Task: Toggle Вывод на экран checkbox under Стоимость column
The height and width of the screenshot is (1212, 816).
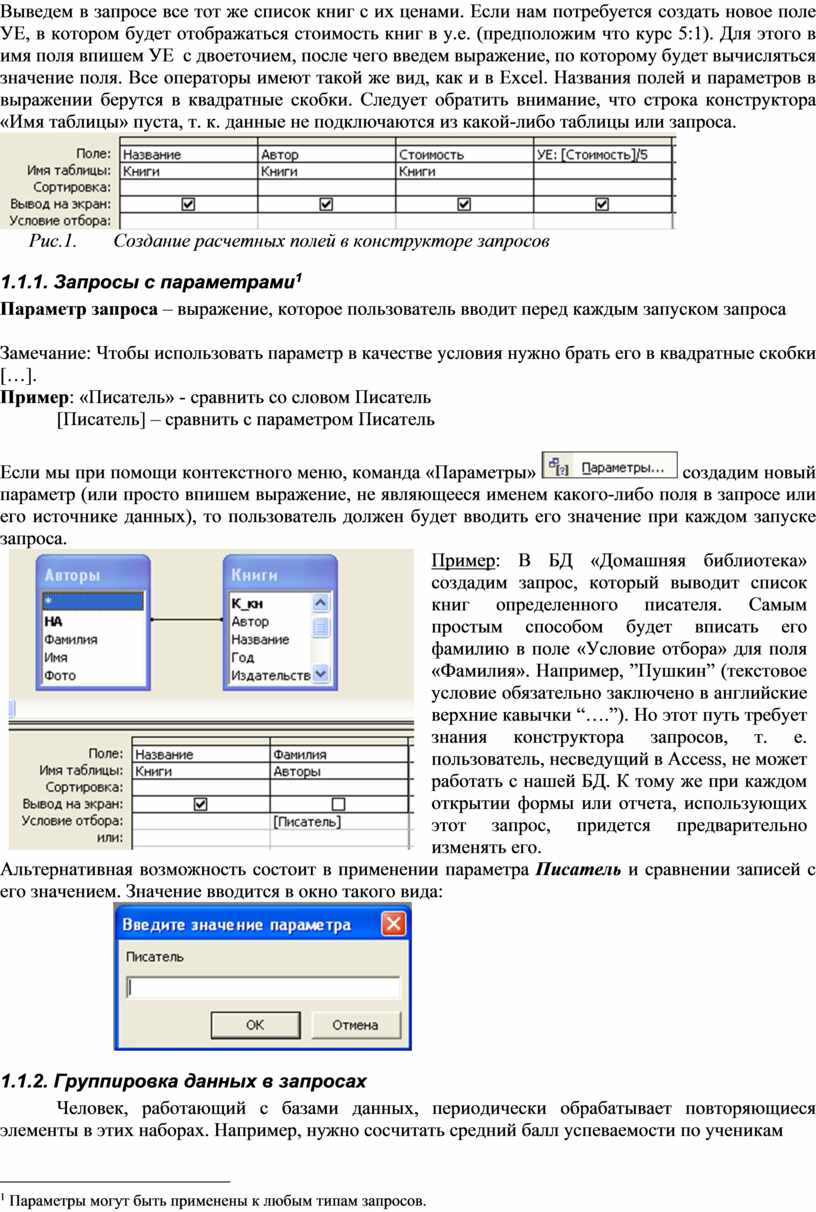Action: [x=464, y=203]
